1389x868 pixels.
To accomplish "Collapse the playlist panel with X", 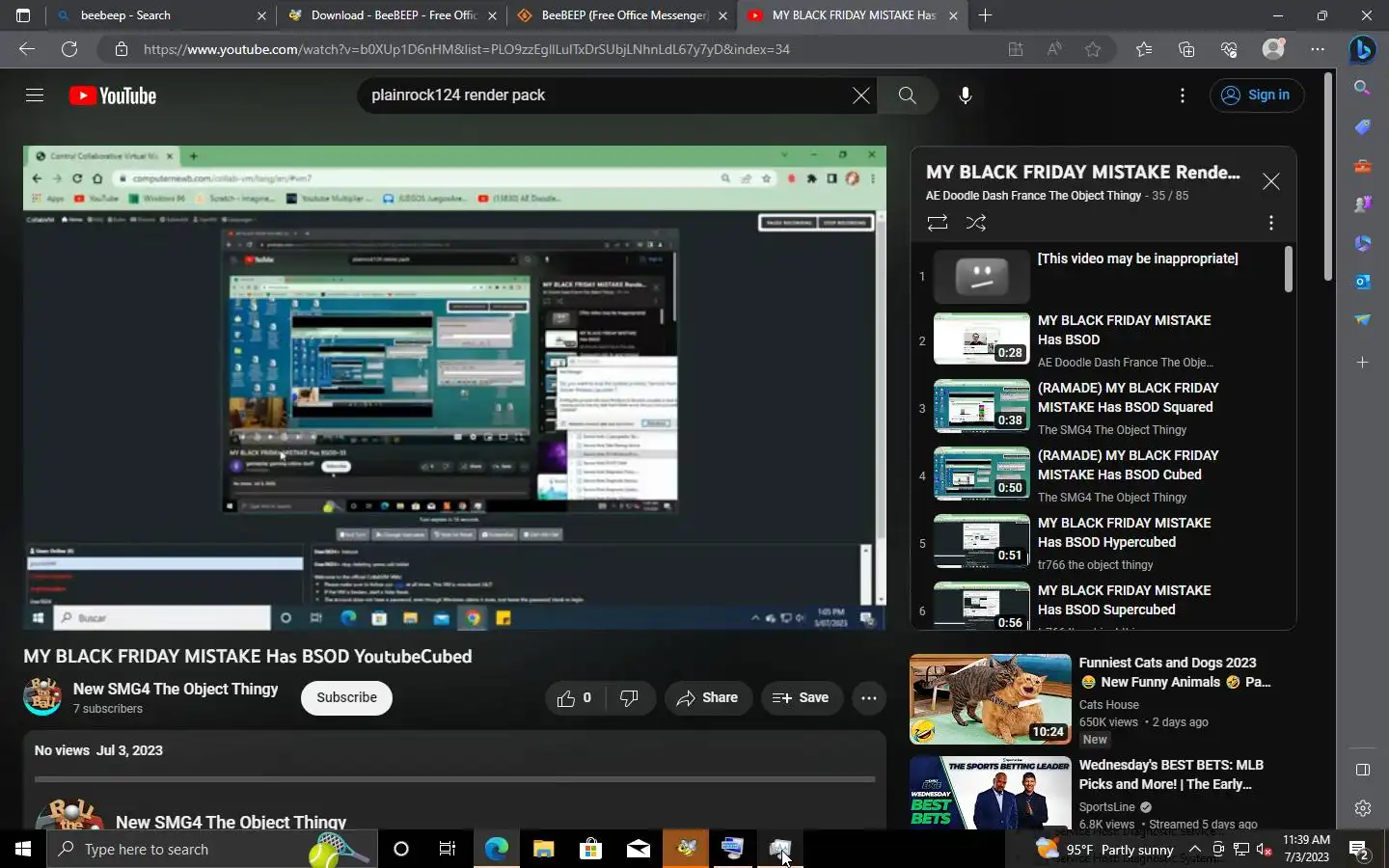I will tap(1271, 181).
